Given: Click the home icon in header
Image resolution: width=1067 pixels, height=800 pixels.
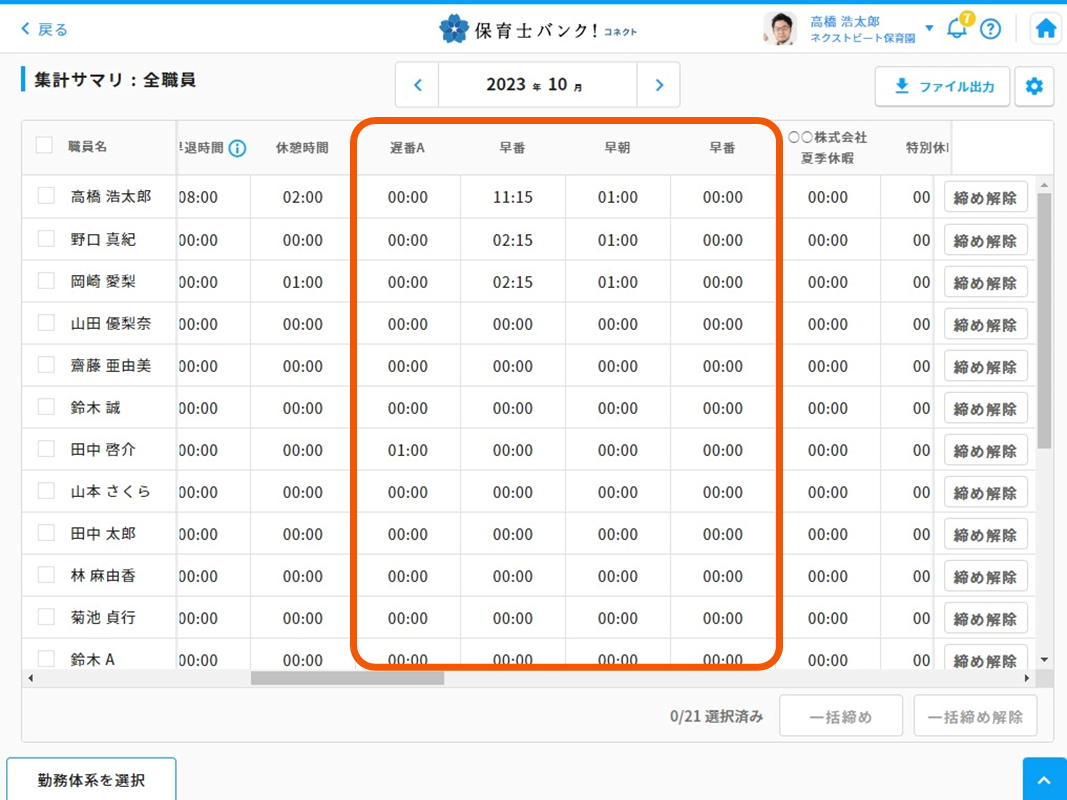Looking at the screenshot, I should pyautogui.click(x=1046, y=29).
